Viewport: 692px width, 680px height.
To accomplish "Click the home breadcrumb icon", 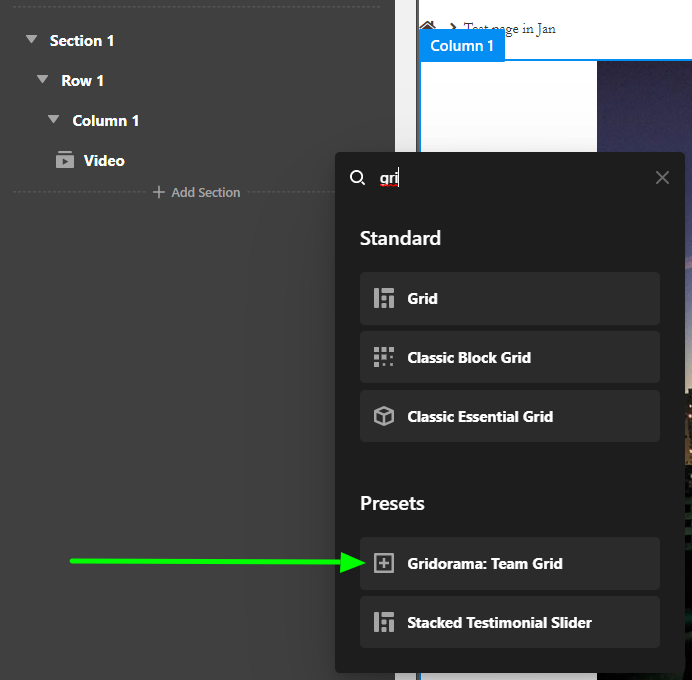I will (427, 25).
